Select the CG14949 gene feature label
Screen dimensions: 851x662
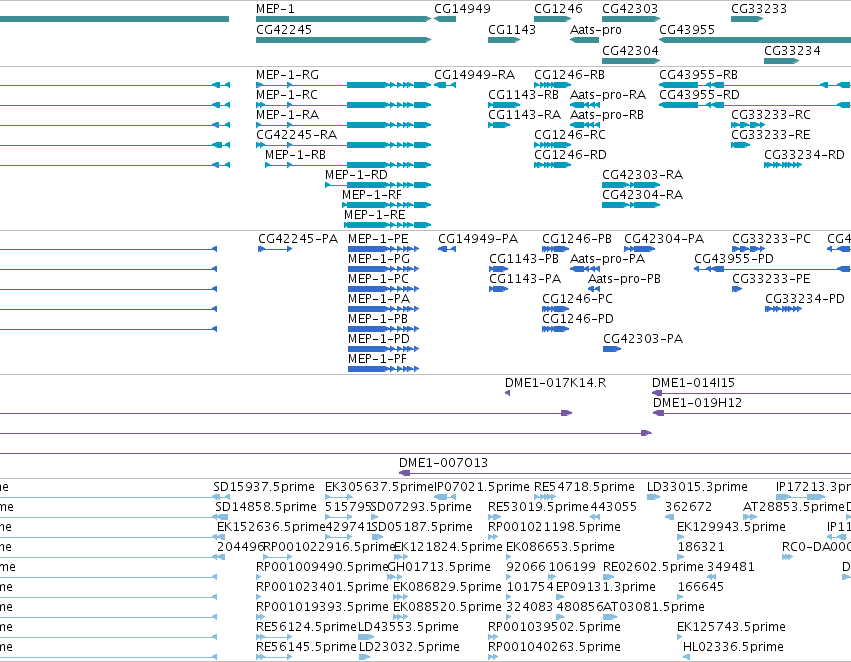[462, 9]
